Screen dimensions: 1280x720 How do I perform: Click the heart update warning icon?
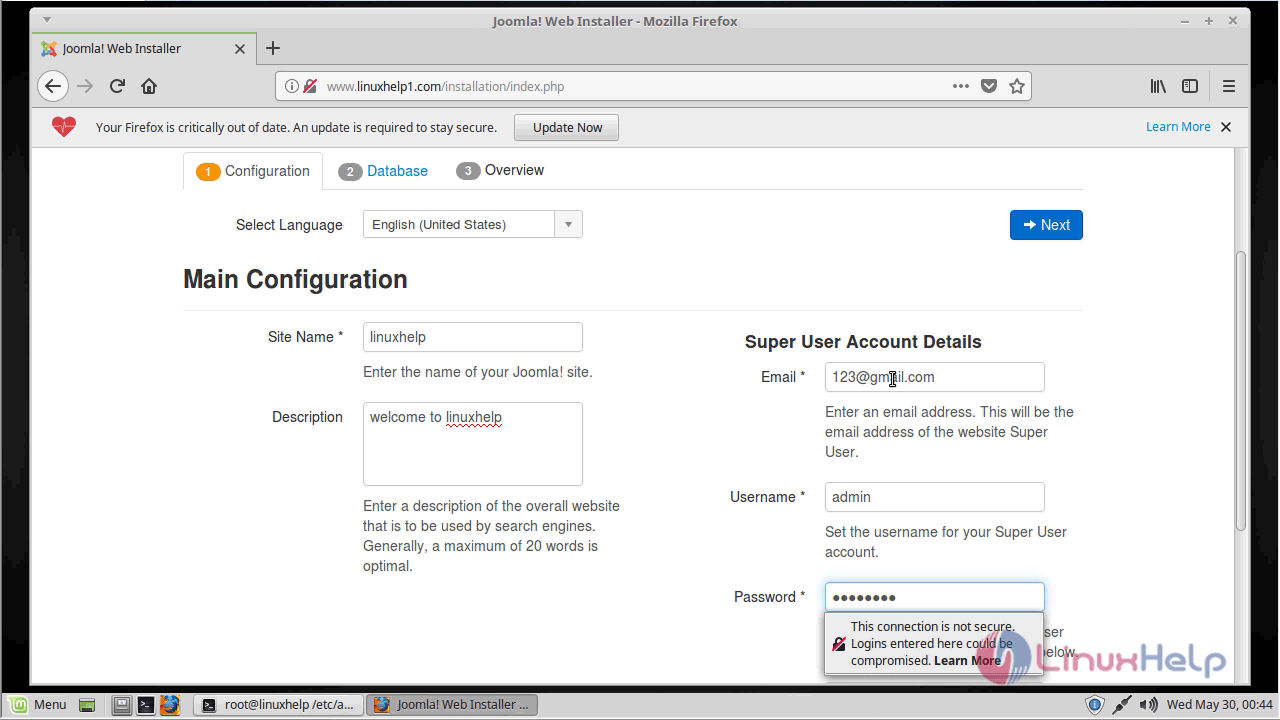coord(64,127)
